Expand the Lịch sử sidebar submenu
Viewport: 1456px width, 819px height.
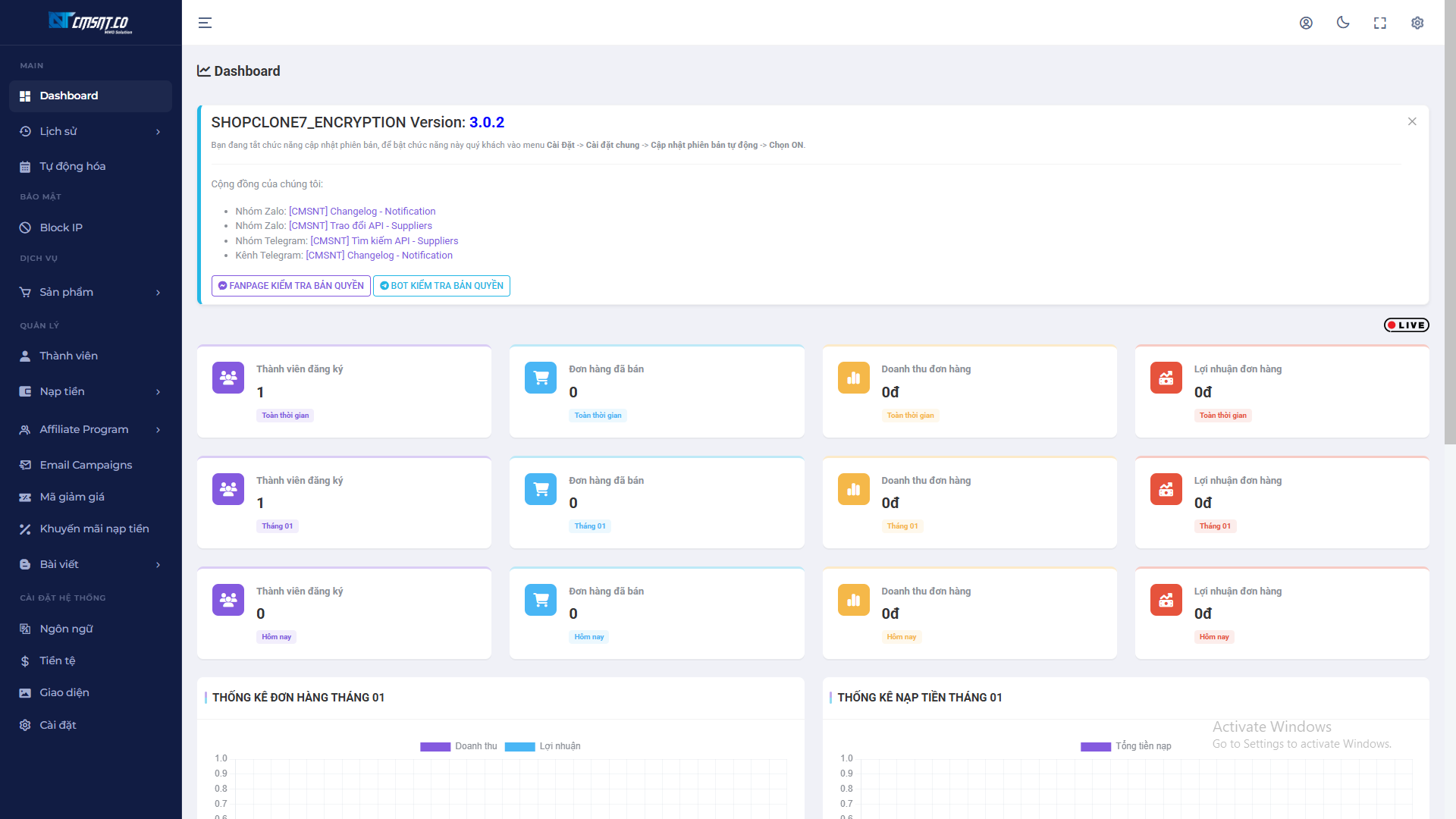tap(90, 131)
